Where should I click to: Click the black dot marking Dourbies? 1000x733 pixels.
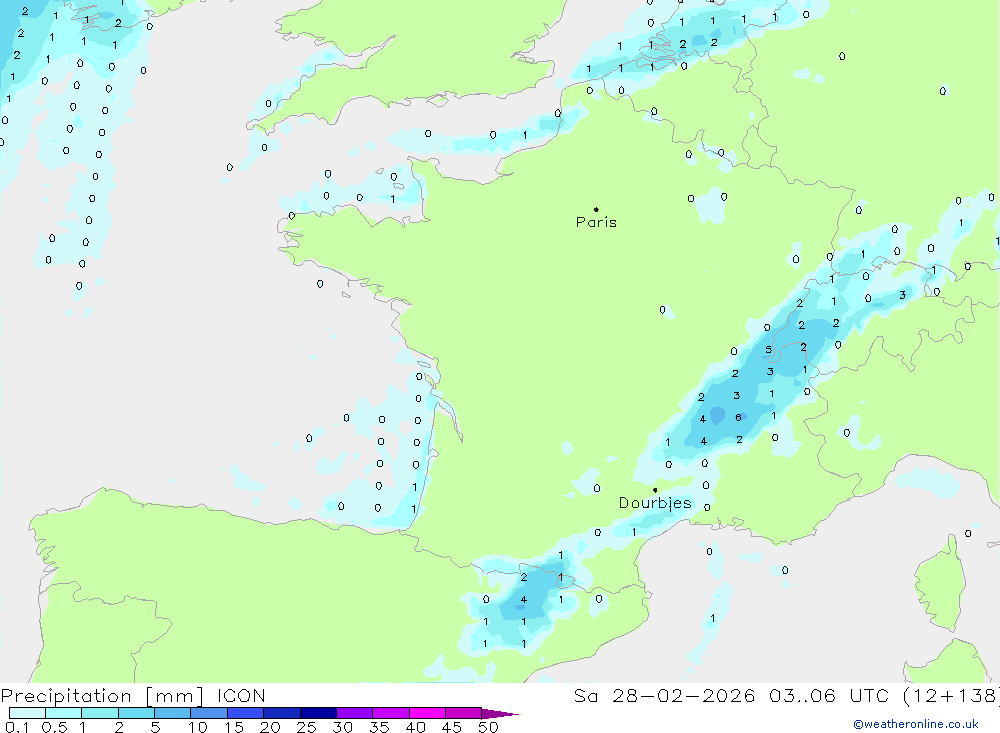(655, 490)
